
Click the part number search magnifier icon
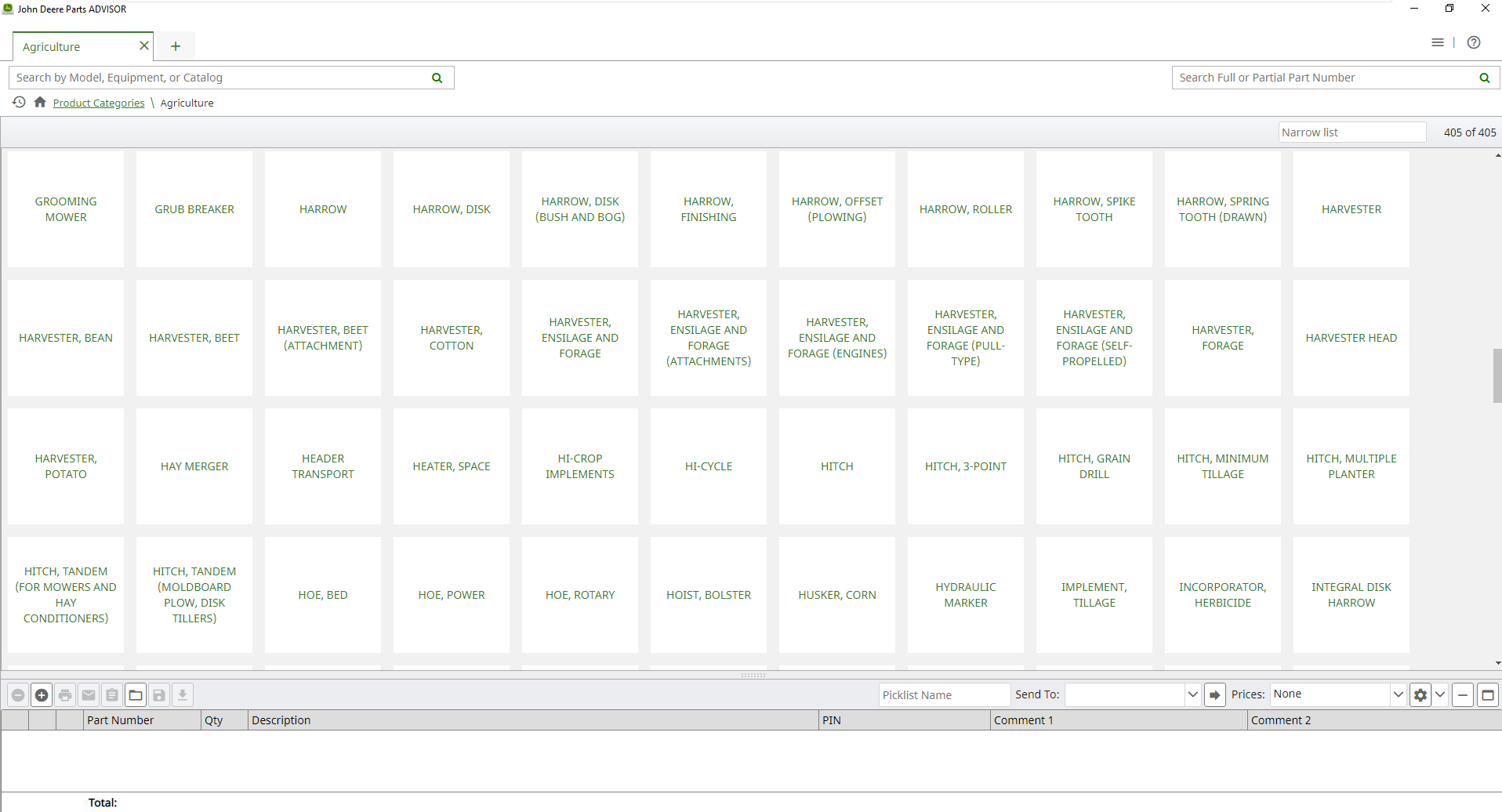coord(1484,78)
